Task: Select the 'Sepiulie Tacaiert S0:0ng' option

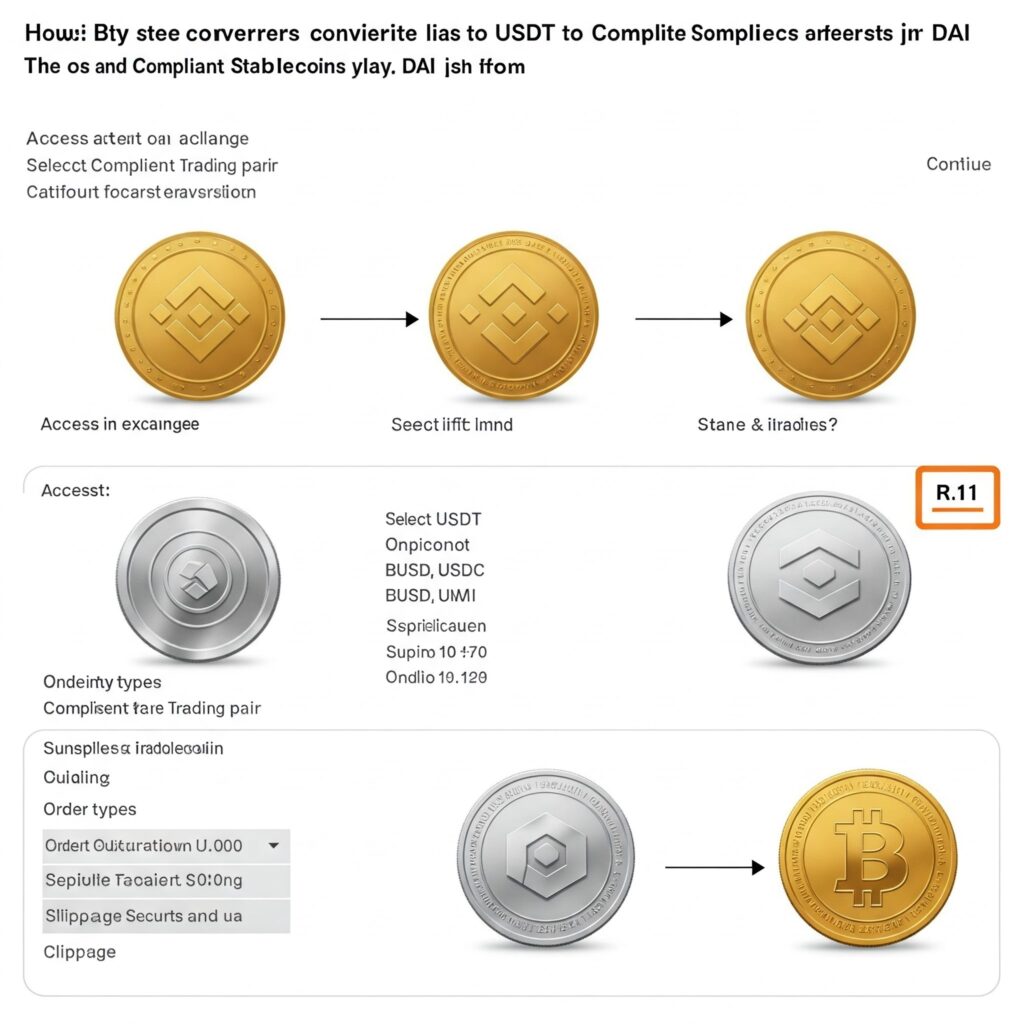Action: (x=166, y=880)
